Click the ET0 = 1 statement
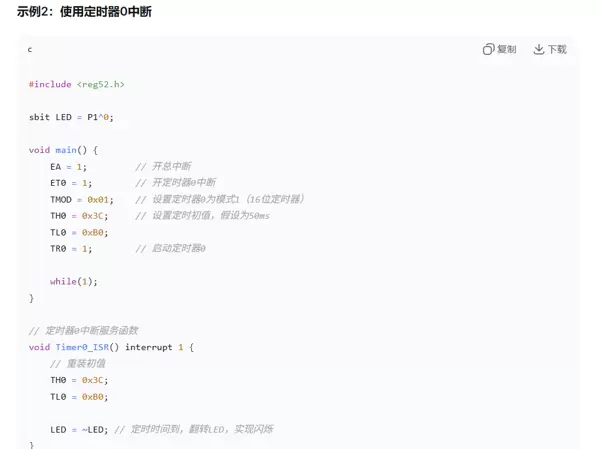The image size is (600, 449). tap(72, 183)
